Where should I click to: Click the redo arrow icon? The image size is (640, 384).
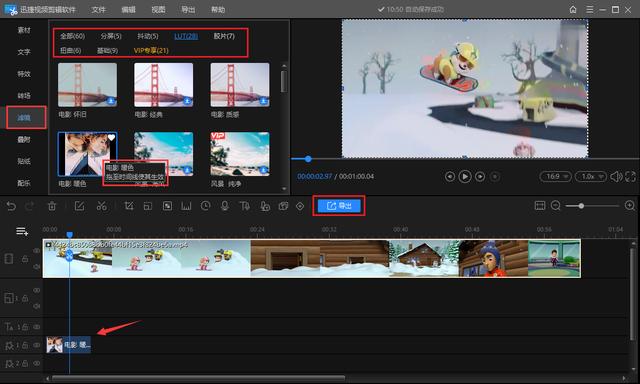(x=30, y=206)
